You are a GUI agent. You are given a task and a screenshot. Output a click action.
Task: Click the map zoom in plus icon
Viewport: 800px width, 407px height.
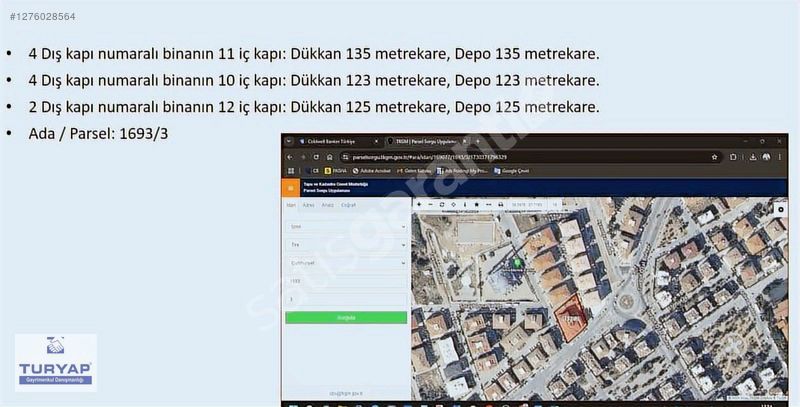tap(418, 204)
